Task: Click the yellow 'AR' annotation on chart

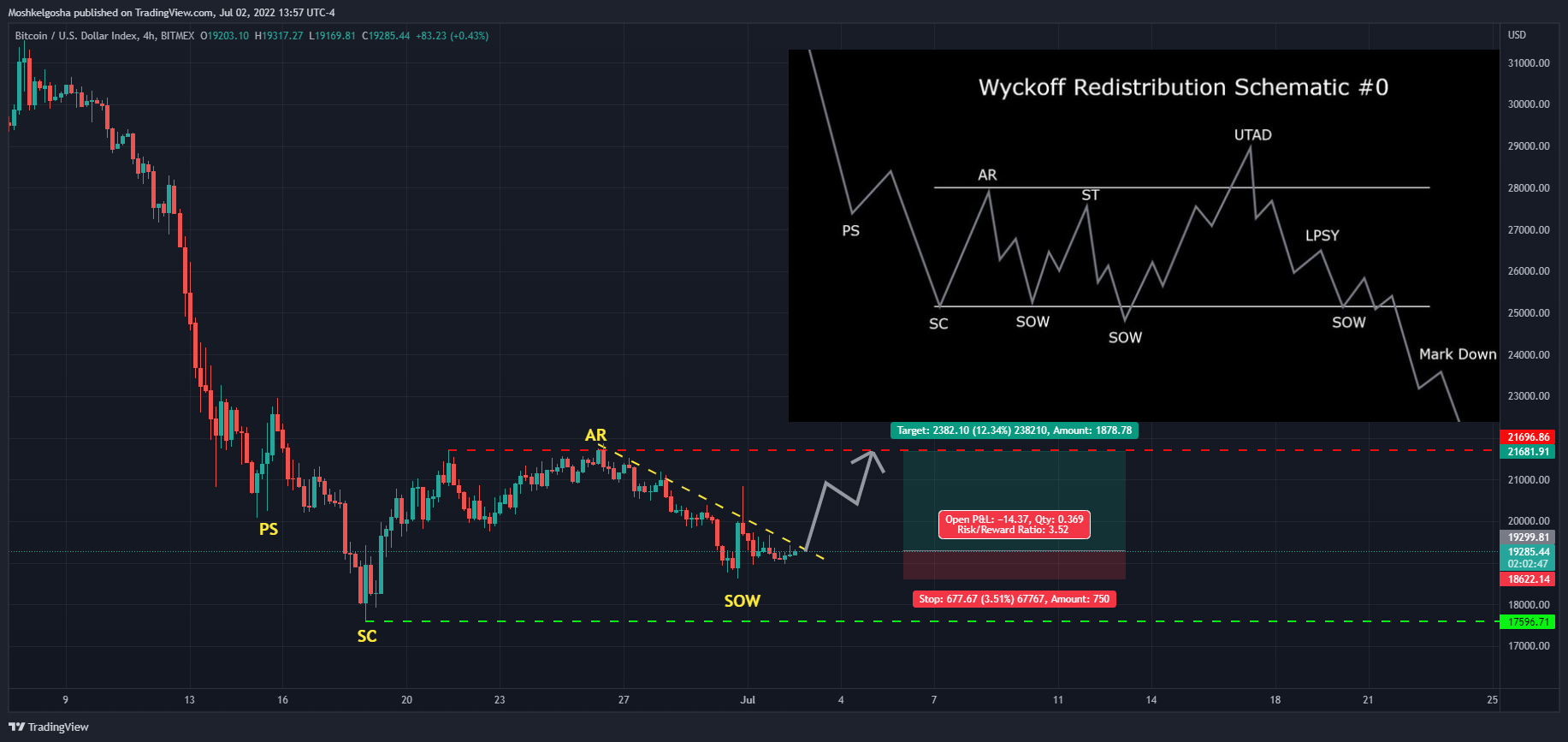Action: [595, 436]
